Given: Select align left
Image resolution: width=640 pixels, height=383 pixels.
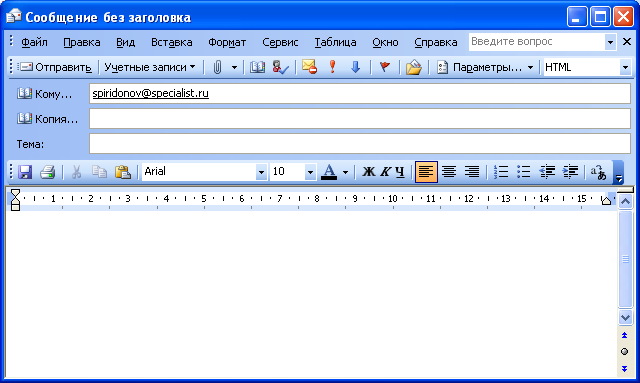Looking at the screenshot, I should [426, 172].
